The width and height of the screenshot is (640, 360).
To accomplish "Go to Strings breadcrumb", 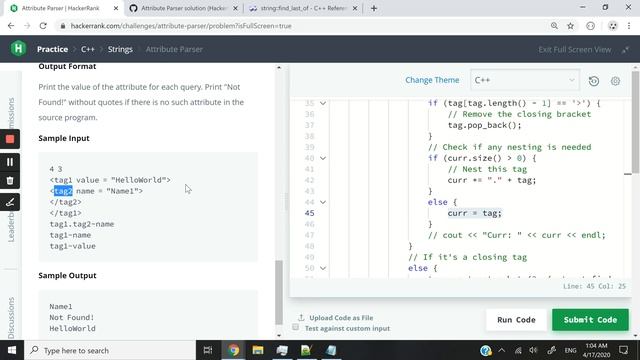I will [120, 49].
